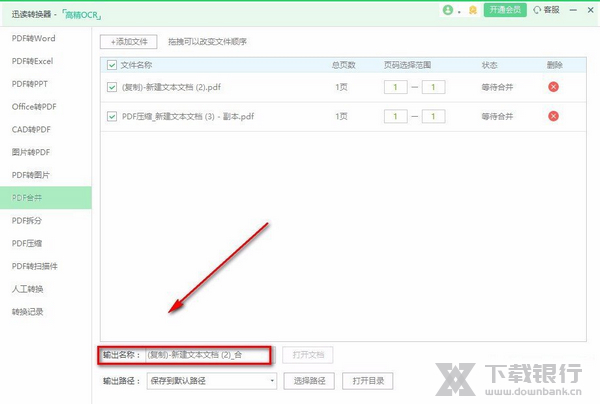Image resolution: width=600 pixels, height=404 pixels.
Task: Uncheck PDF压缩_新建文本文档 (3) - 副本.pdf checkbox
Action: (112, 116)
